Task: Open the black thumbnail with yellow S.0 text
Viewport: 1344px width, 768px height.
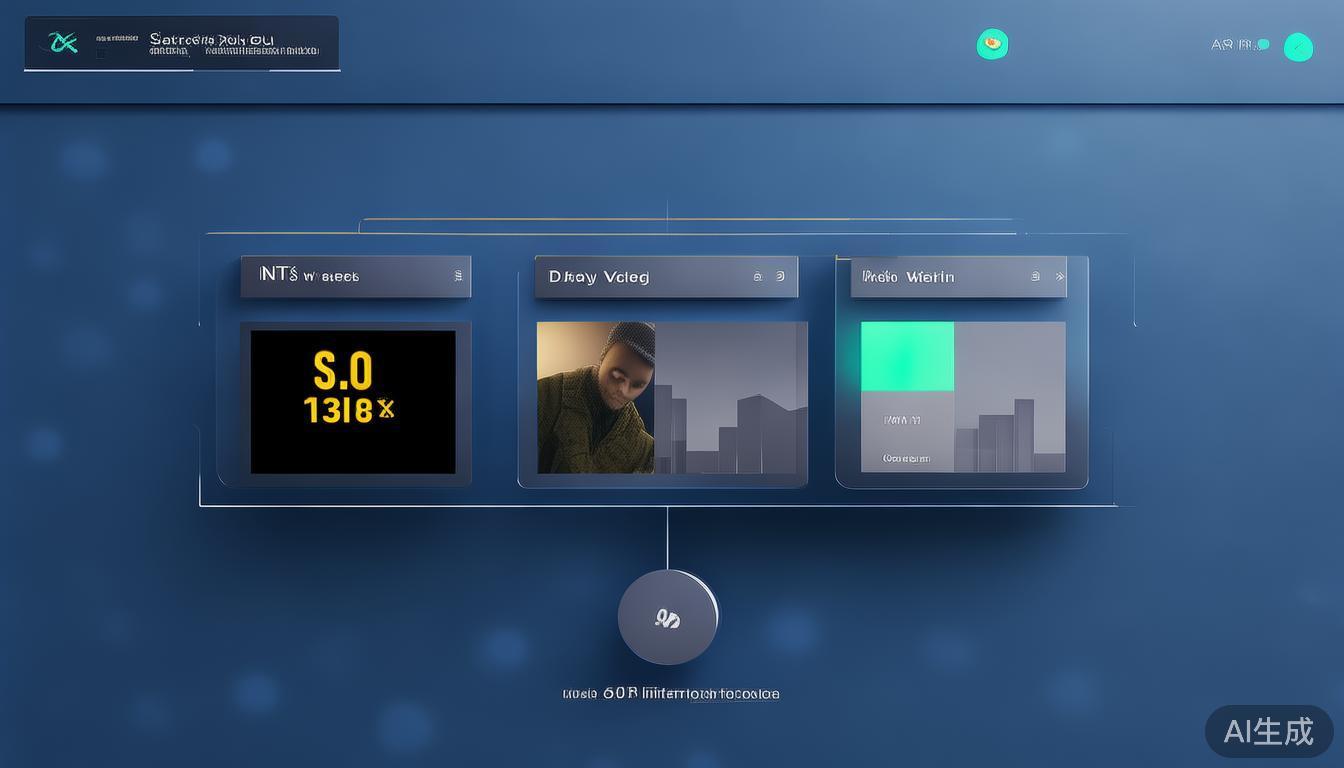Action: coord(353,401)
